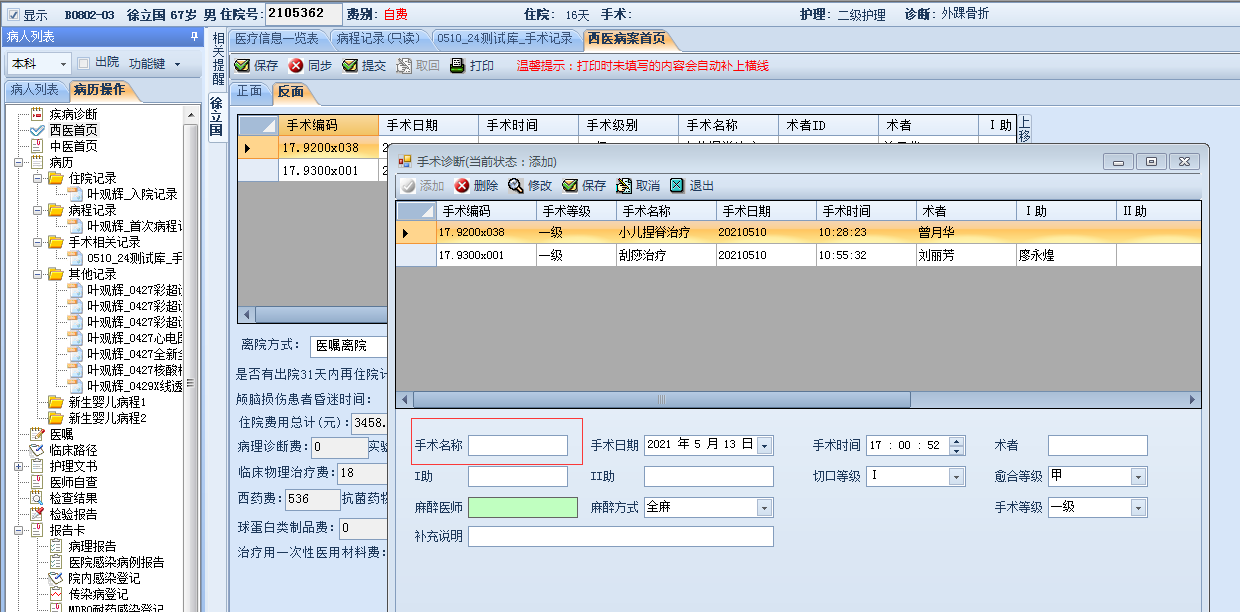
Task: Expand the 护理文书 node
Action: pyautogui.click(x=20, y=466)
